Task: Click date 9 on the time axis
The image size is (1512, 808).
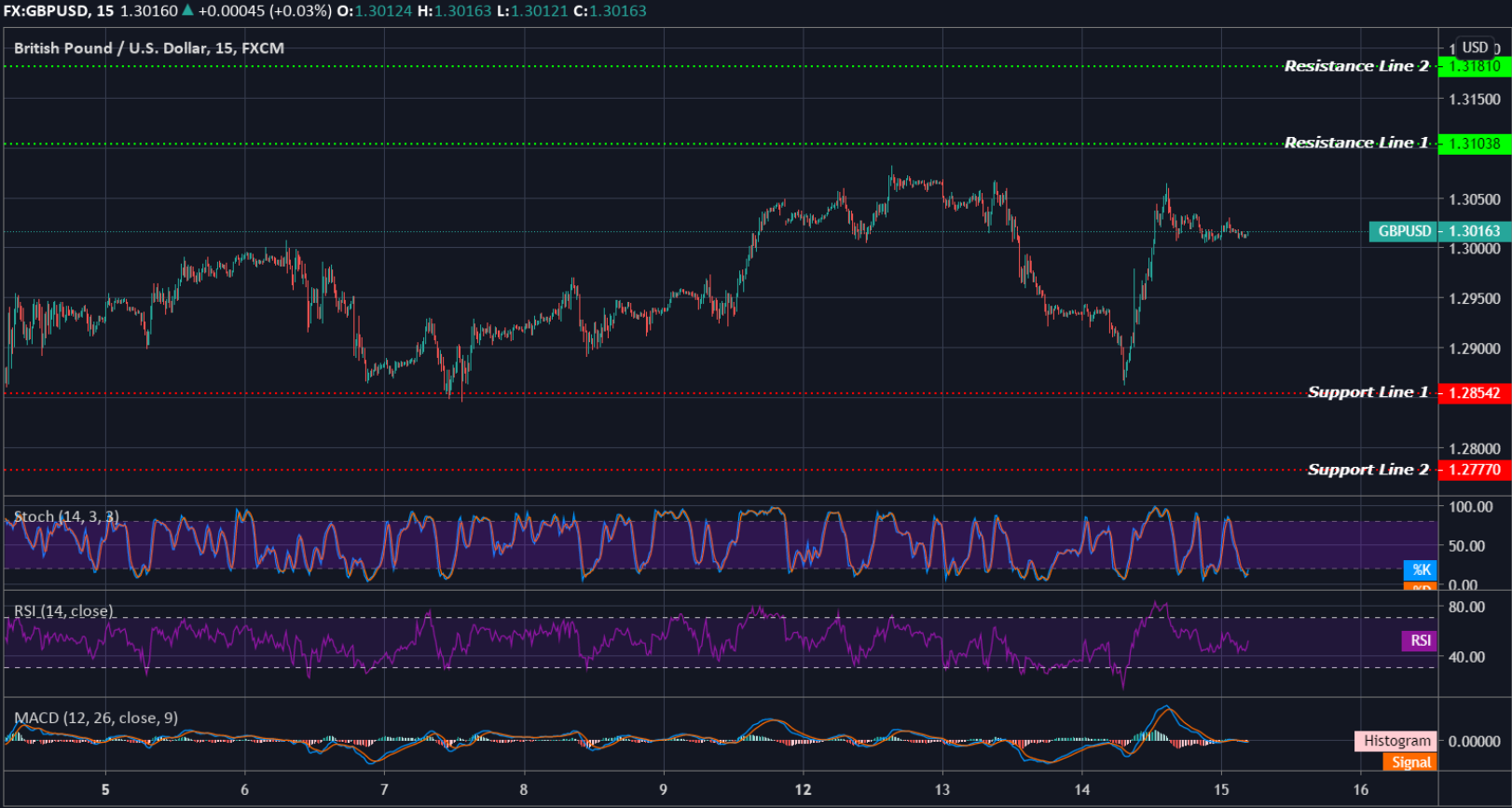Action: pos(664,789)
